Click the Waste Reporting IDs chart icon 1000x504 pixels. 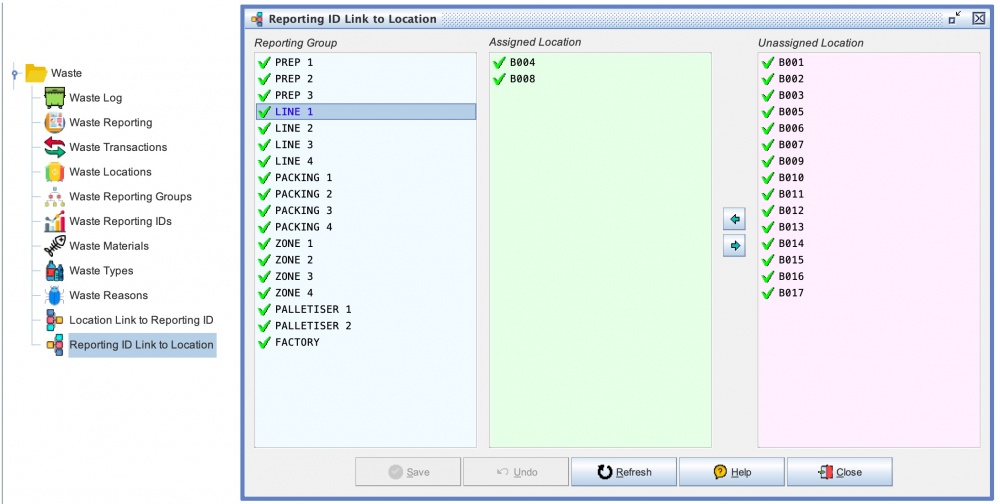click(x=54, y=221)
